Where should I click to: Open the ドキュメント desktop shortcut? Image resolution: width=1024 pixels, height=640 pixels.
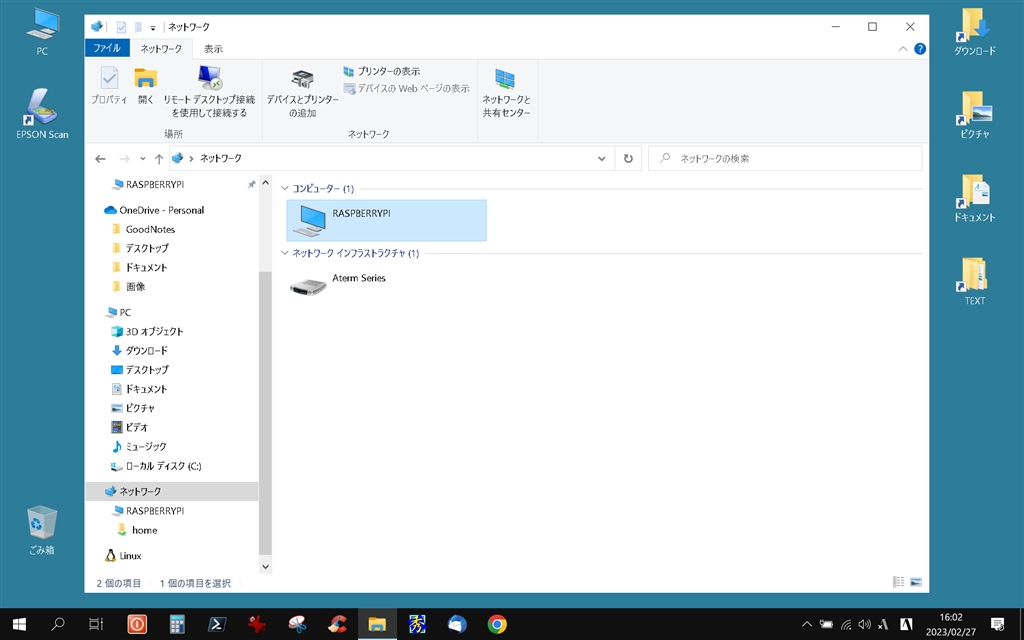pos(974,198)
